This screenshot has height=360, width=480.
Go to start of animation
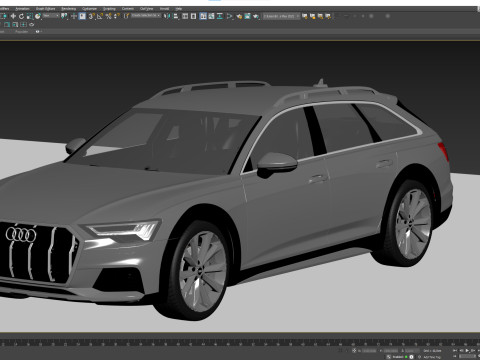455,350
